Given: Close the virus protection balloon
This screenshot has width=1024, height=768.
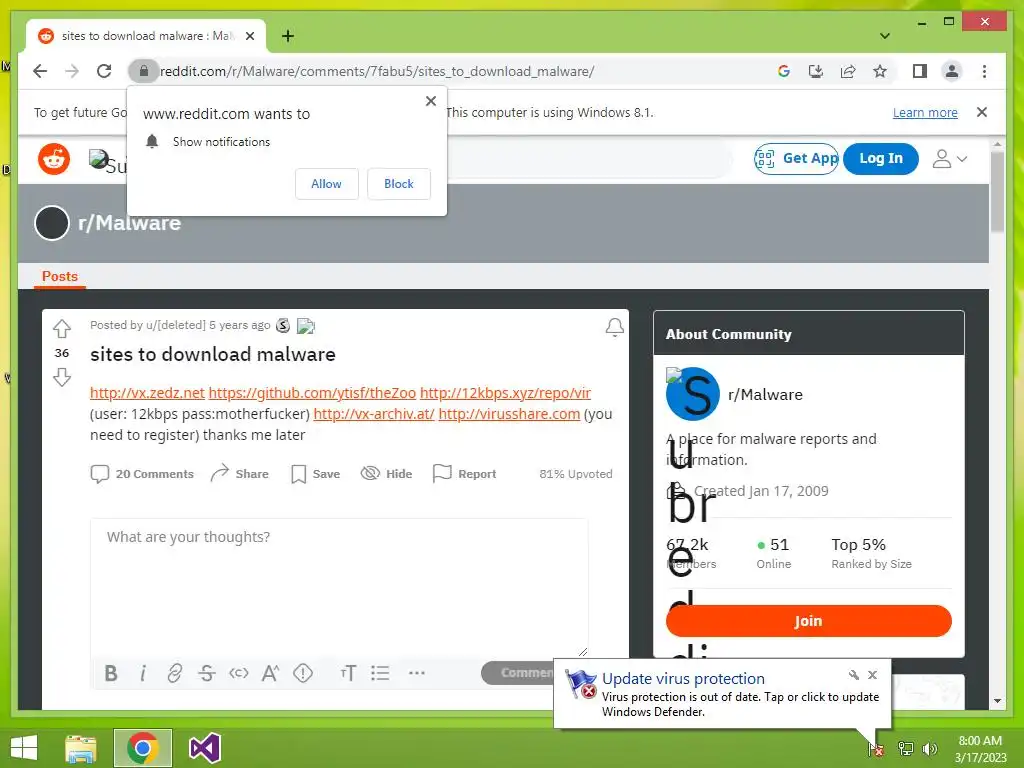Looking at the screenshot, I should click(872, 675).
